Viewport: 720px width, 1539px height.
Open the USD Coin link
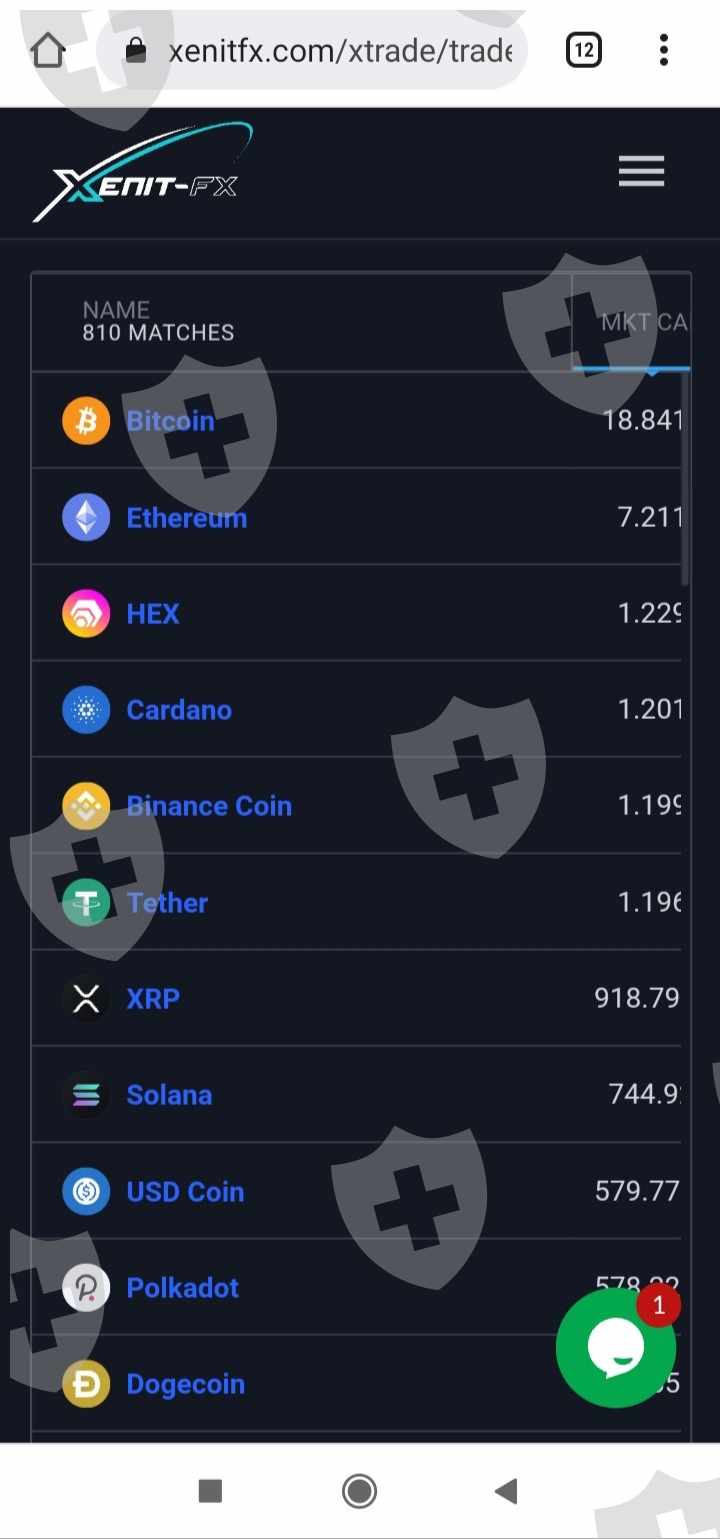click(185, 1192)
